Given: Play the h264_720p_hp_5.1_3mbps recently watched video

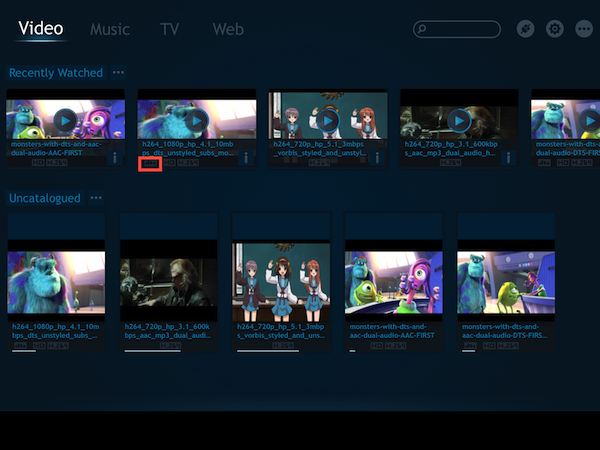Looking at the screenshot, I should 328,121.
